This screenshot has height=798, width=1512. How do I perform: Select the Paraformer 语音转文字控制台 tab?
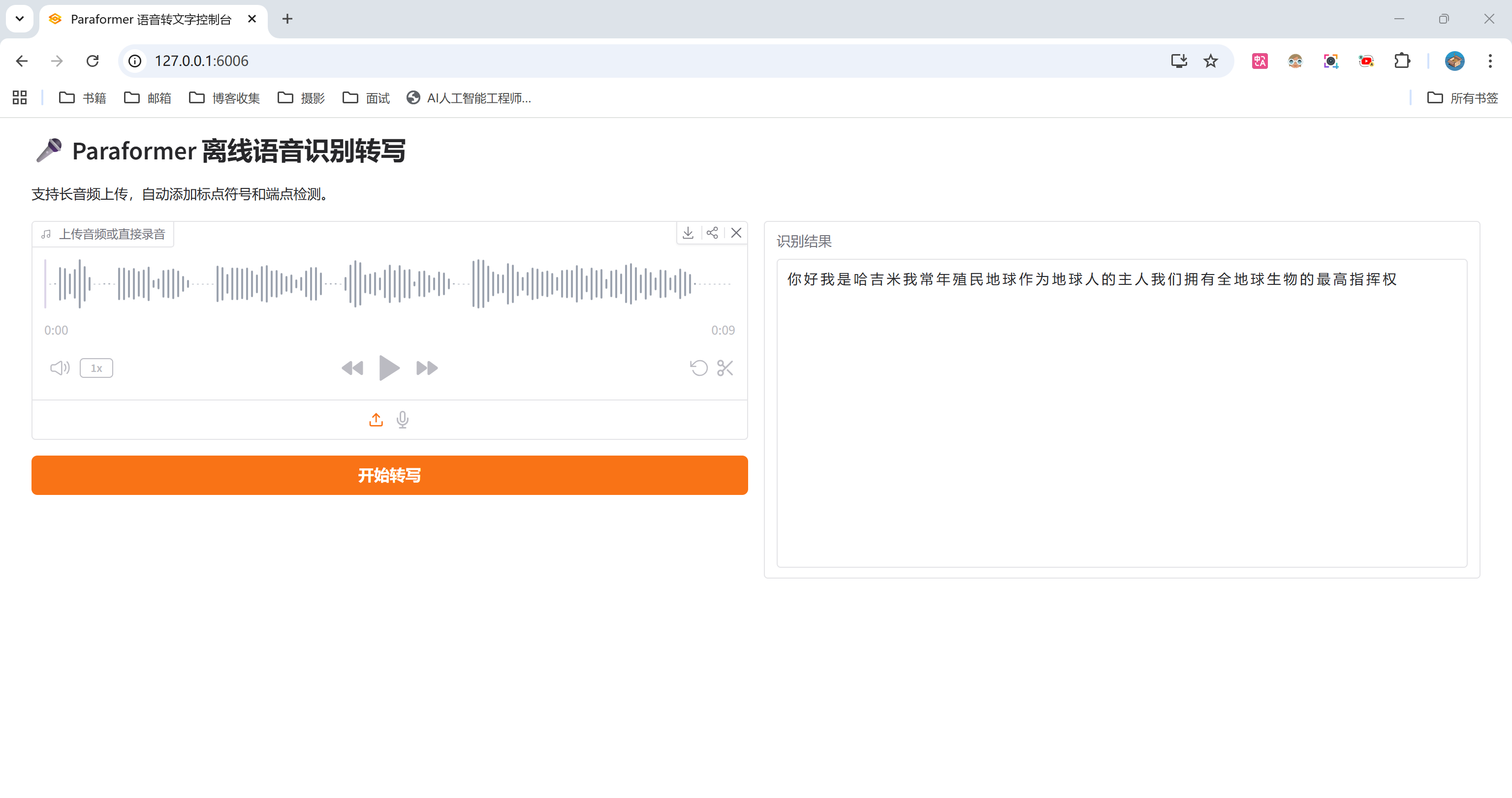click(150, 19)
